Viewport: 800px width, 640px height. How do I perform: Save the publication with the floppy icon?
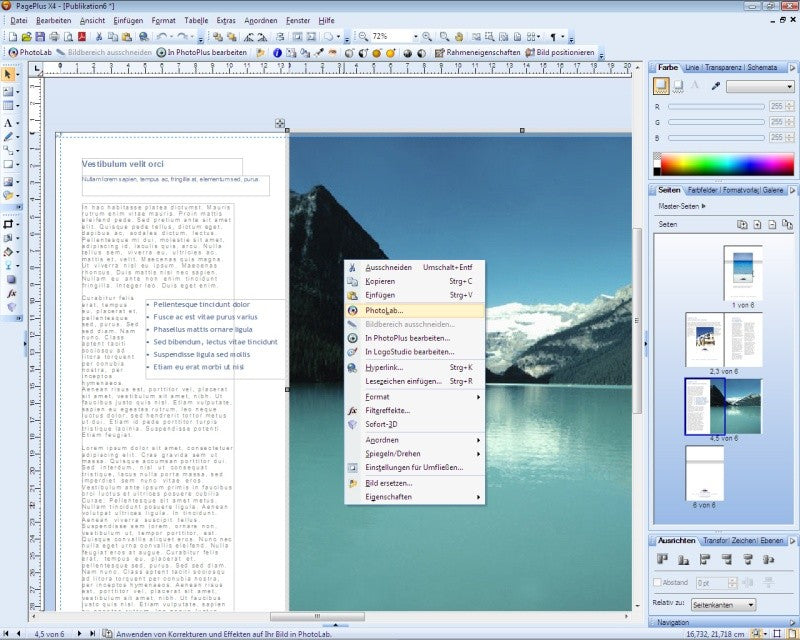[40, 37]
